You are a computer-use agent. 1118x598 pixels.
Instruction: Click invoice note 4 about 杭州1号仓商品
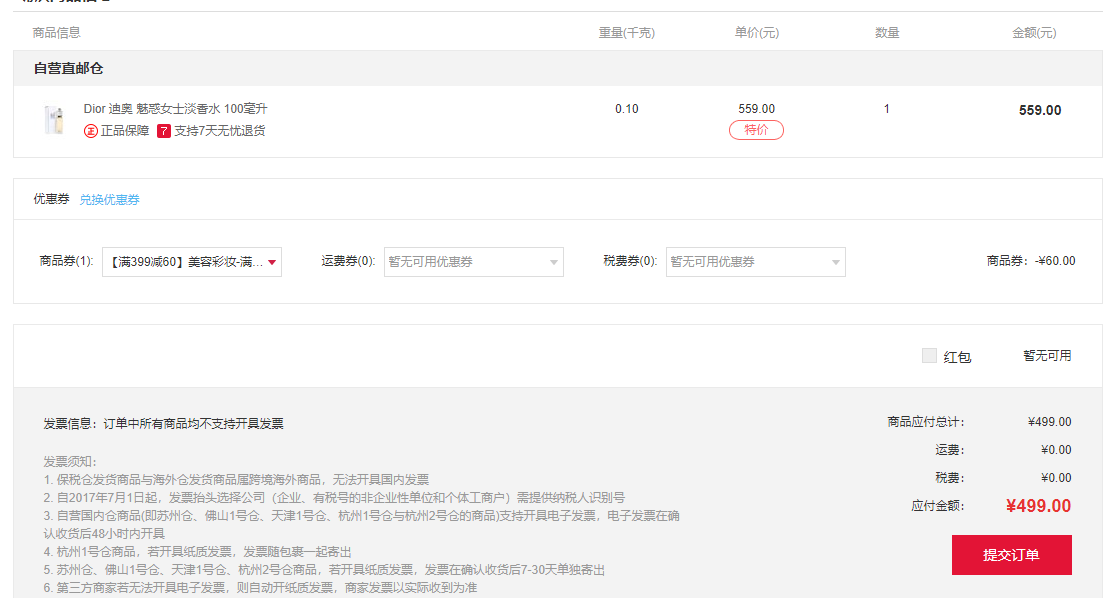pos(198,552)
